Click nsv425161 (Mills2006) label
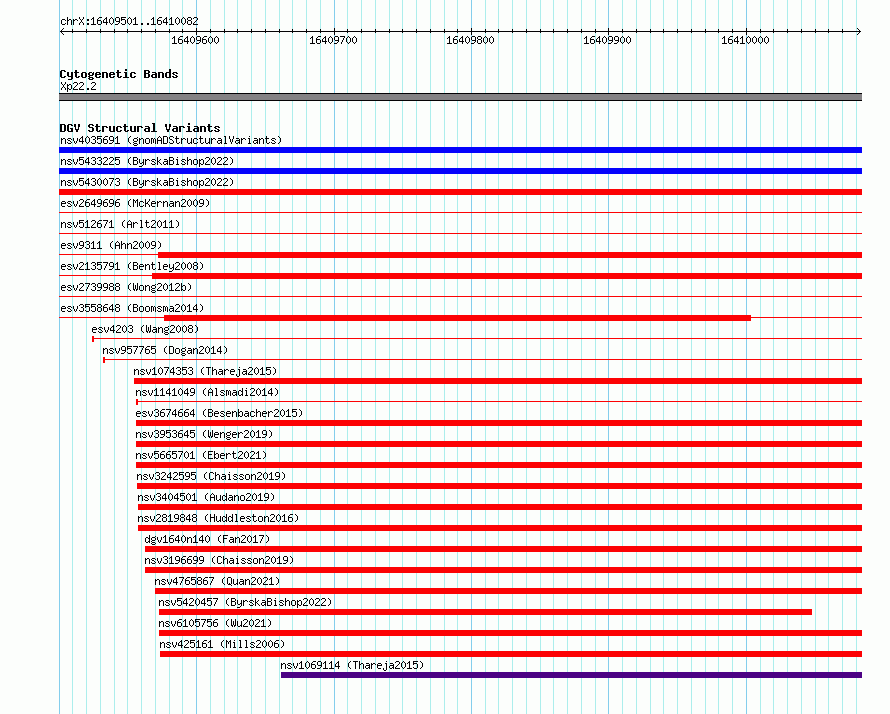890x714 pixels. click(x=222, y=644)
